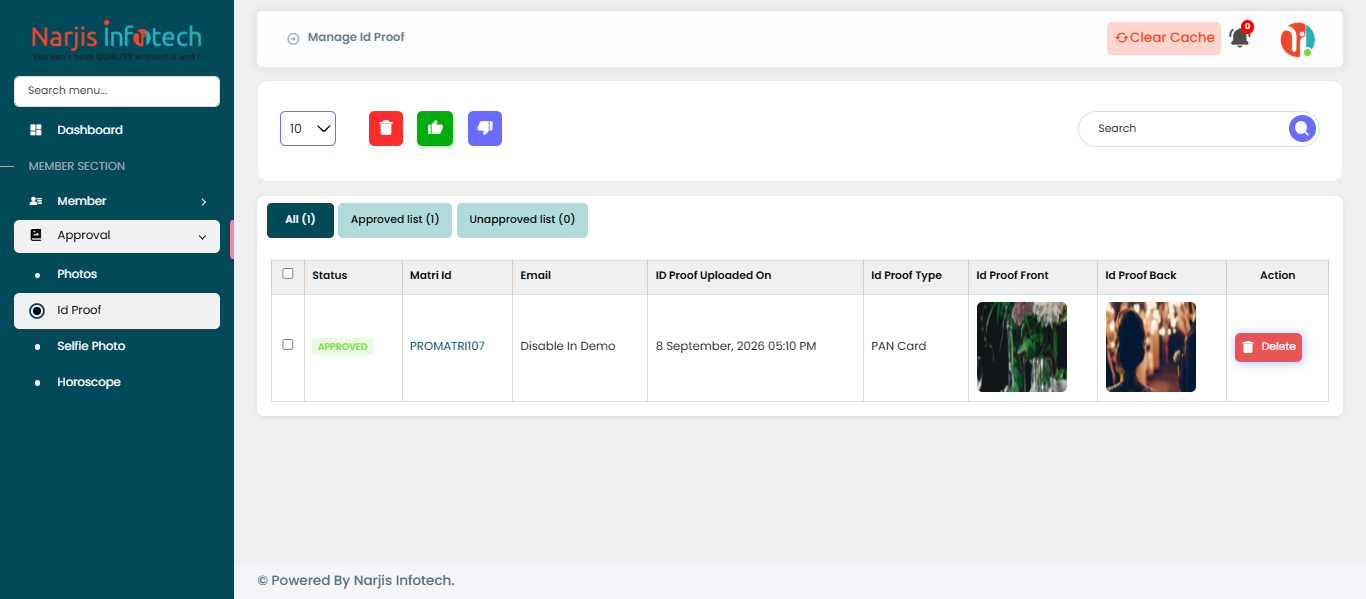Switch to the Unapproved list (0) tab
The width and height of the screenshot is (1366, 599).
tap(522, 220)
